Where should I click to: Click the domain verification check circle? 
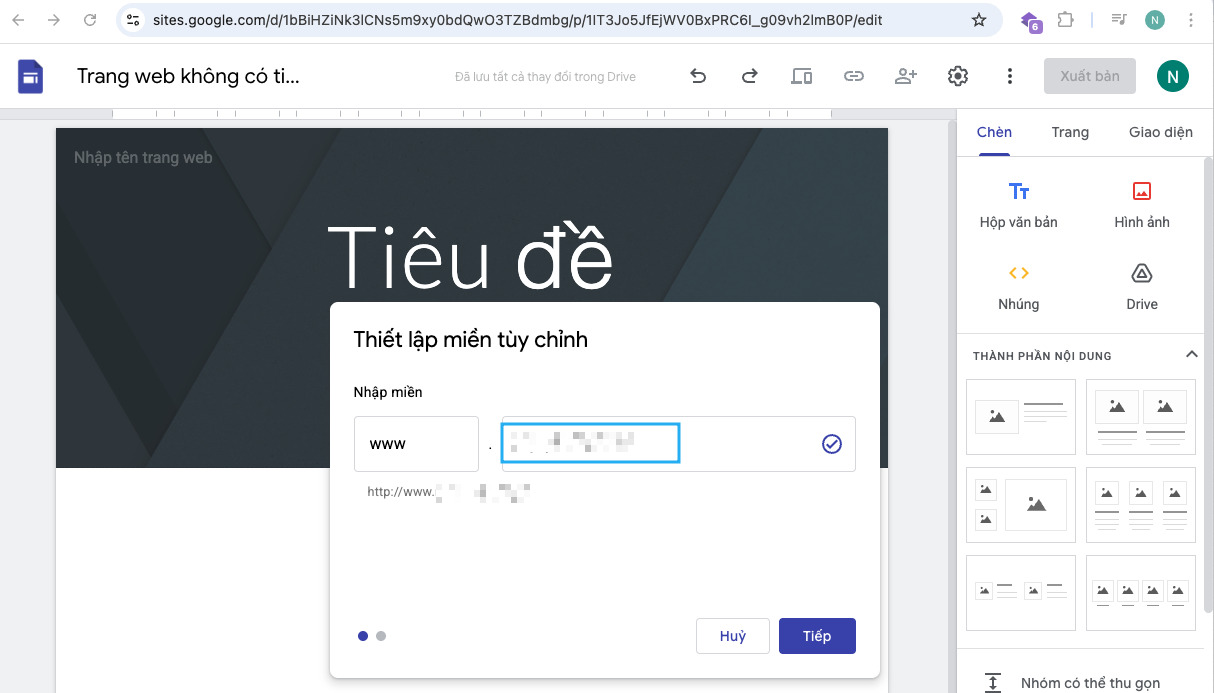pos(831,444)
